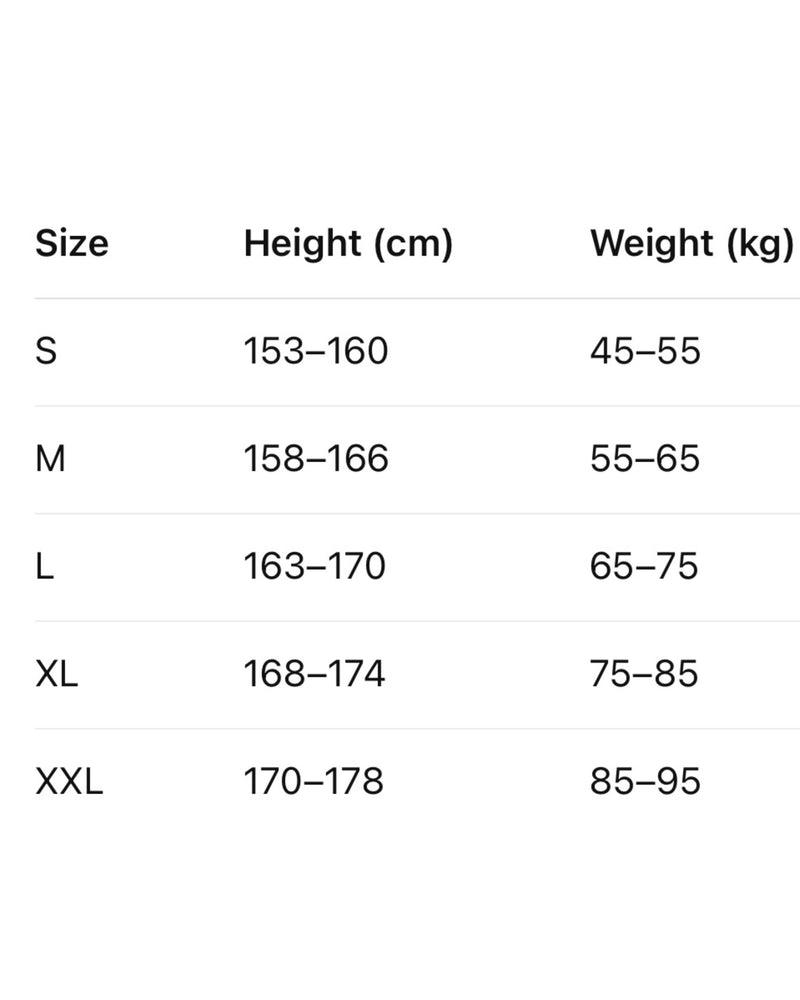Screen dimensions: 800x1000
Task: Click the 85–95 weight value
Action: [x=645, y=782]
